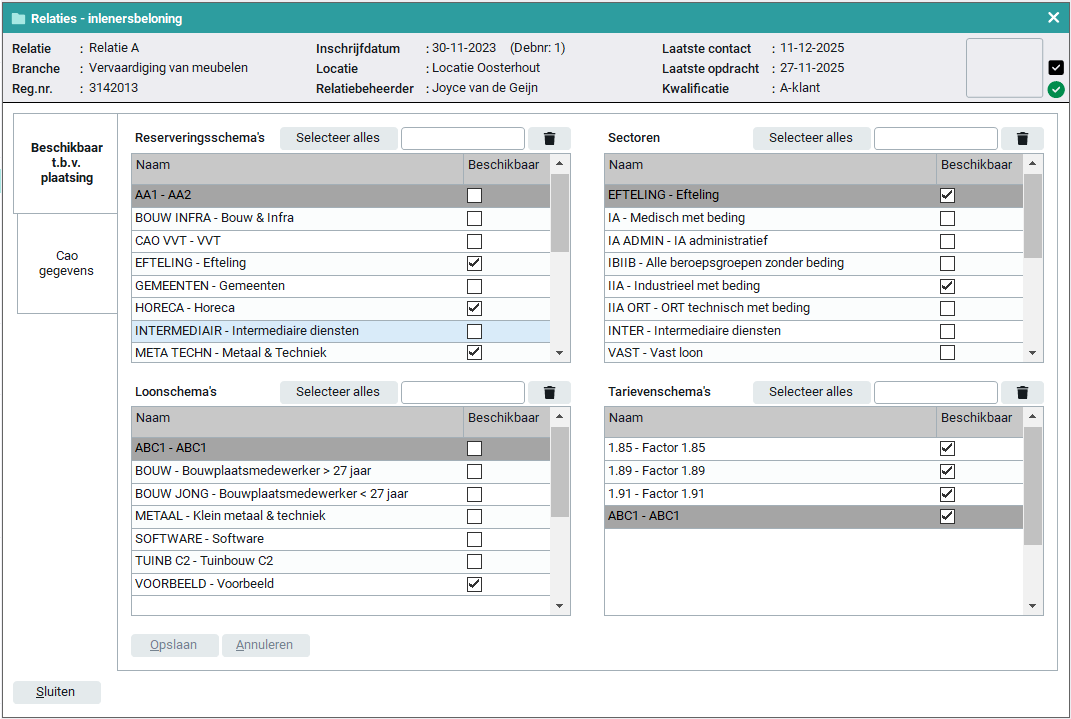Screen dimensions: 1071x719
Task: Switch to Beschikbaar t.b.v. plaatsing tab
Action: click(67, 163)
